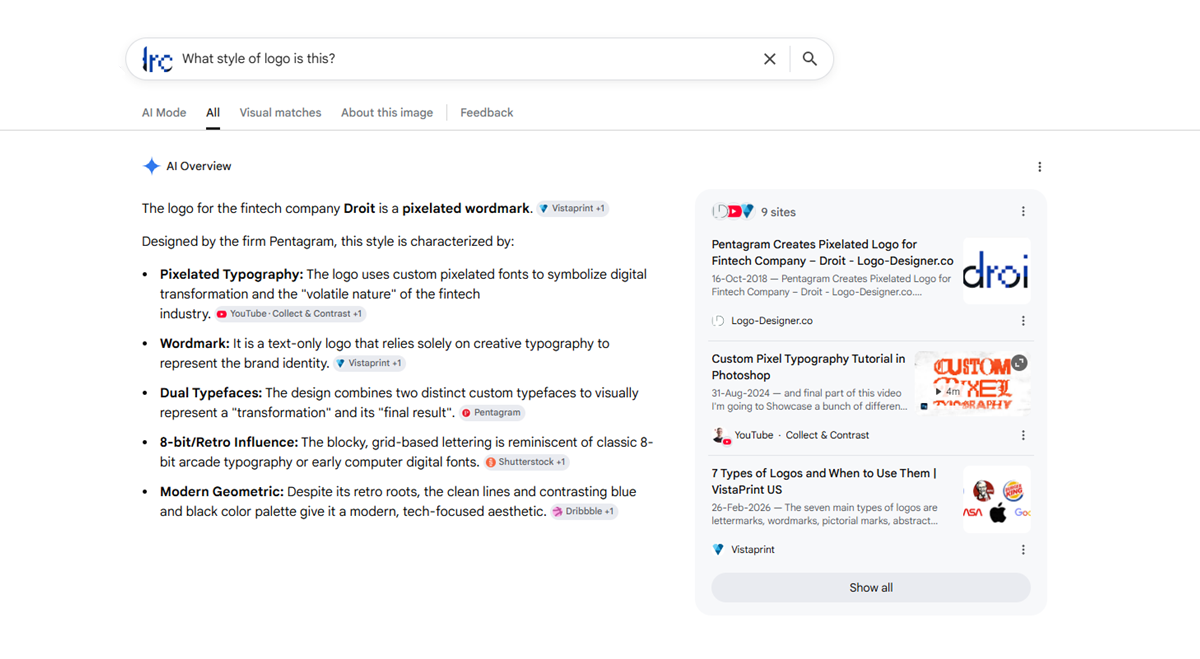This screenshot has width=1200, height=659.
Task: Open 7 Types of Logos VistaPrint link
Action: [824, 482]
